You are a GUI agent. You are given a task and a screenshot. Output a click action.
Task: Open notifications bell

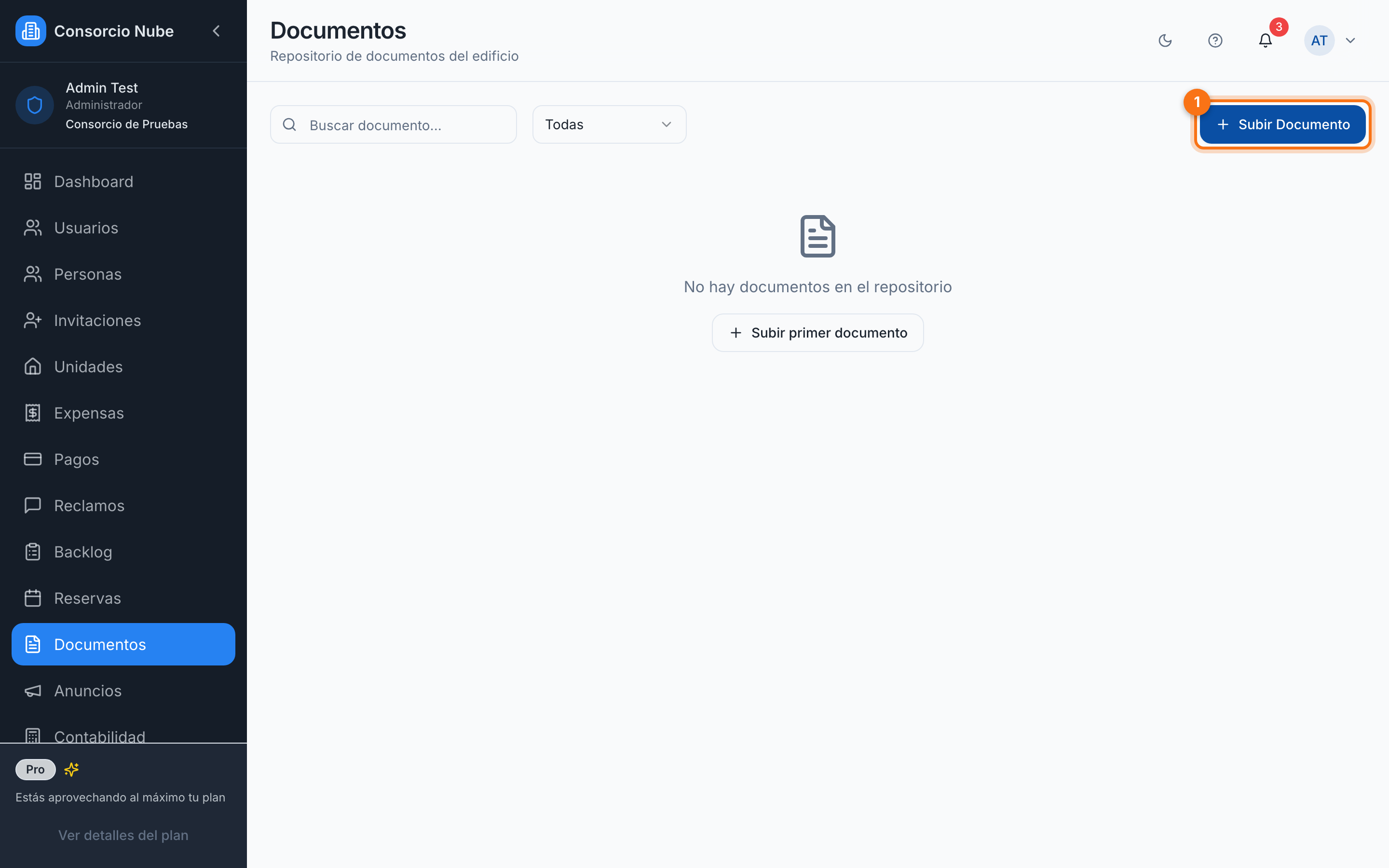click(x=1266, y=41)
